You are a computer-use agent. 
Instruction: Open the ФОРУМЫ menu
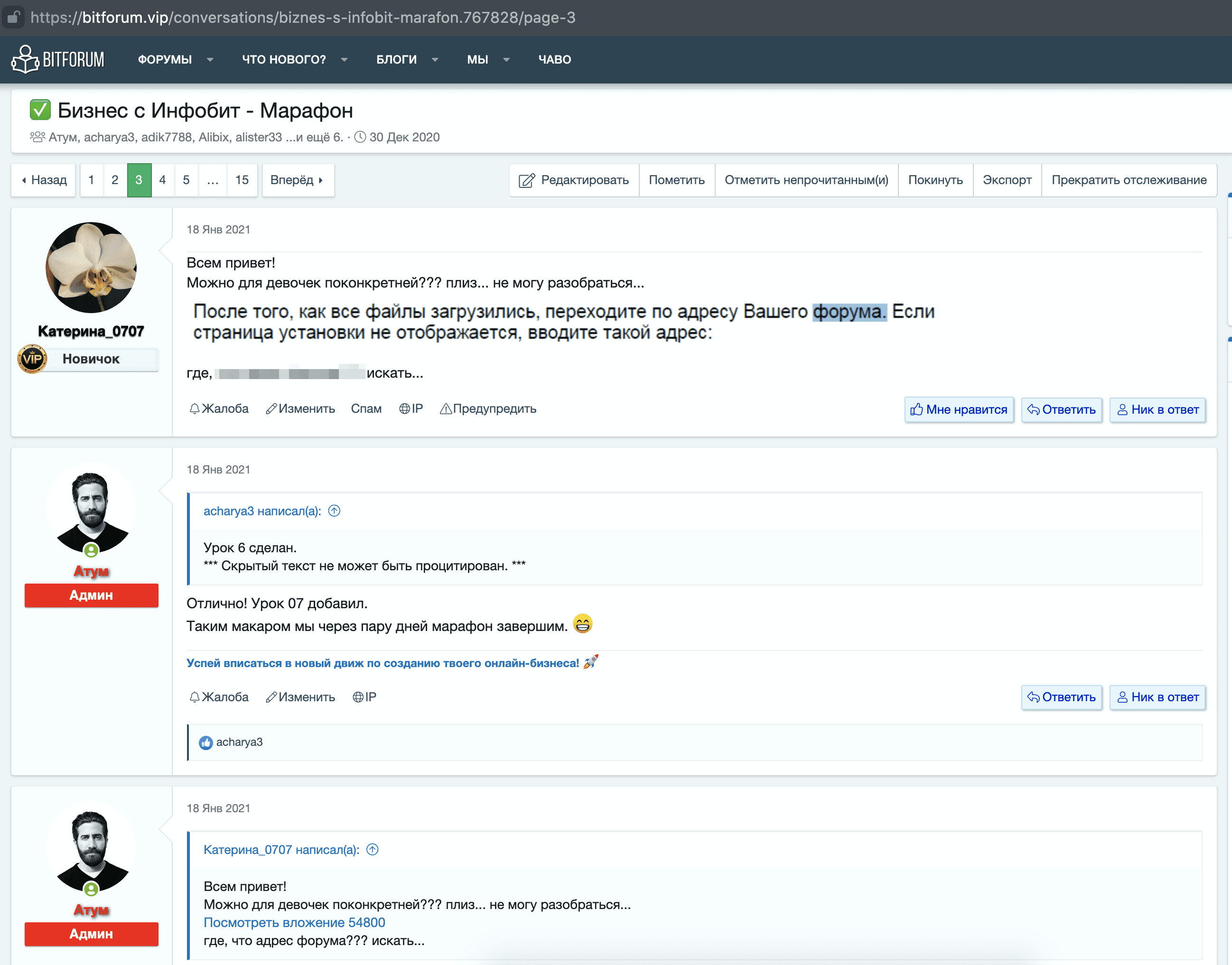tap(165, 59)
